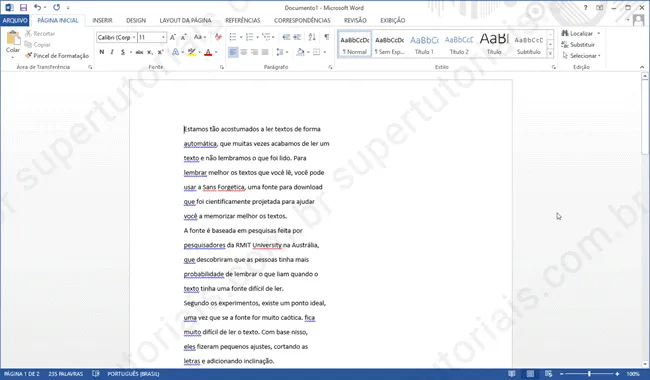Switch to read mode view icon
Image resolution: width=650 pixels, height=380 pixels.
512,374
